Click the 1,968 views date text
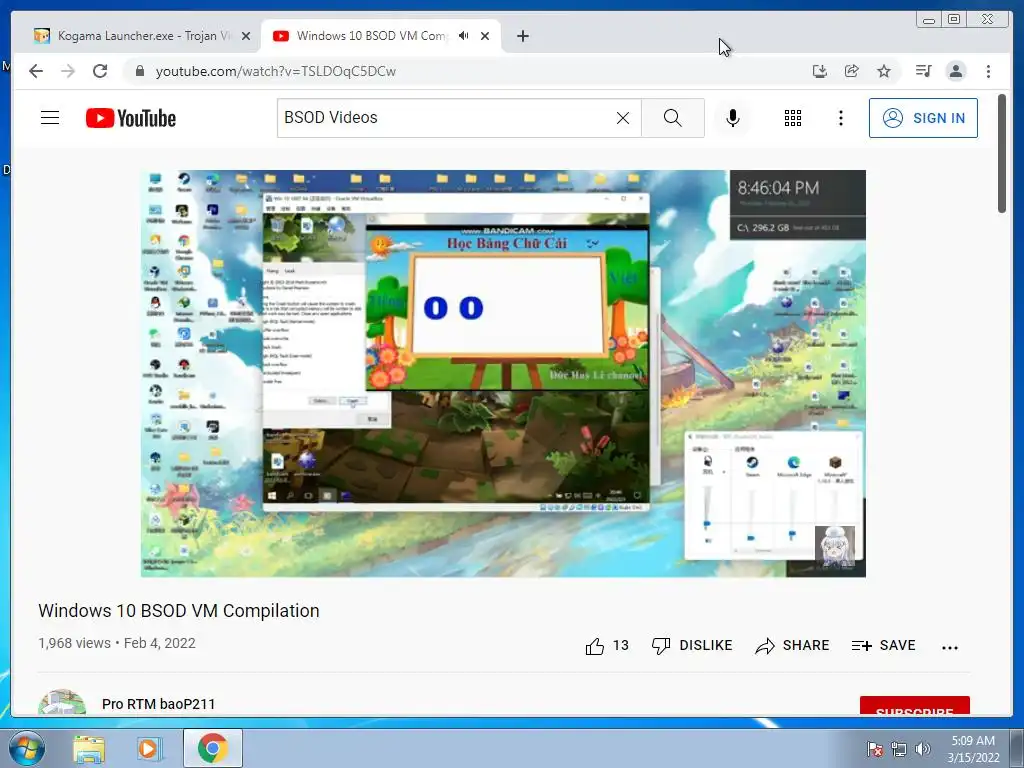1024x768 pixels. tap(117, 643)
